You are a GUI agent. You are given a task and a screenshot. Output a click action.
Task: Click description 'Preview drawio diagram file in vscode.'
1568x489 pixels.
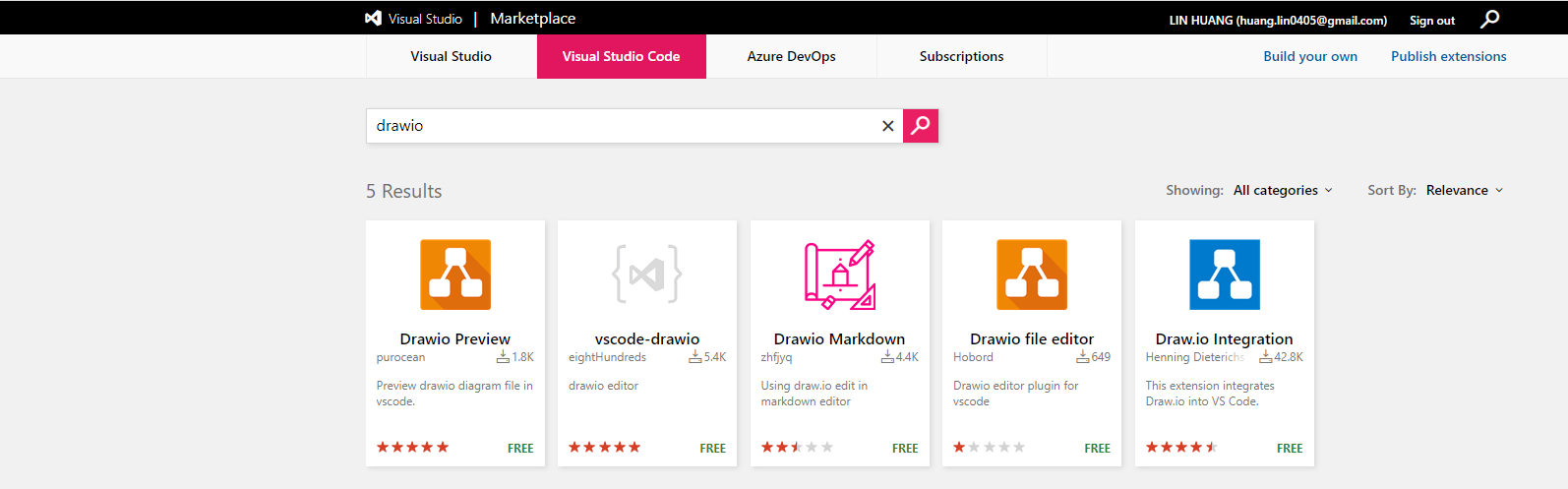pyautogui.click(x=454, y=394)
